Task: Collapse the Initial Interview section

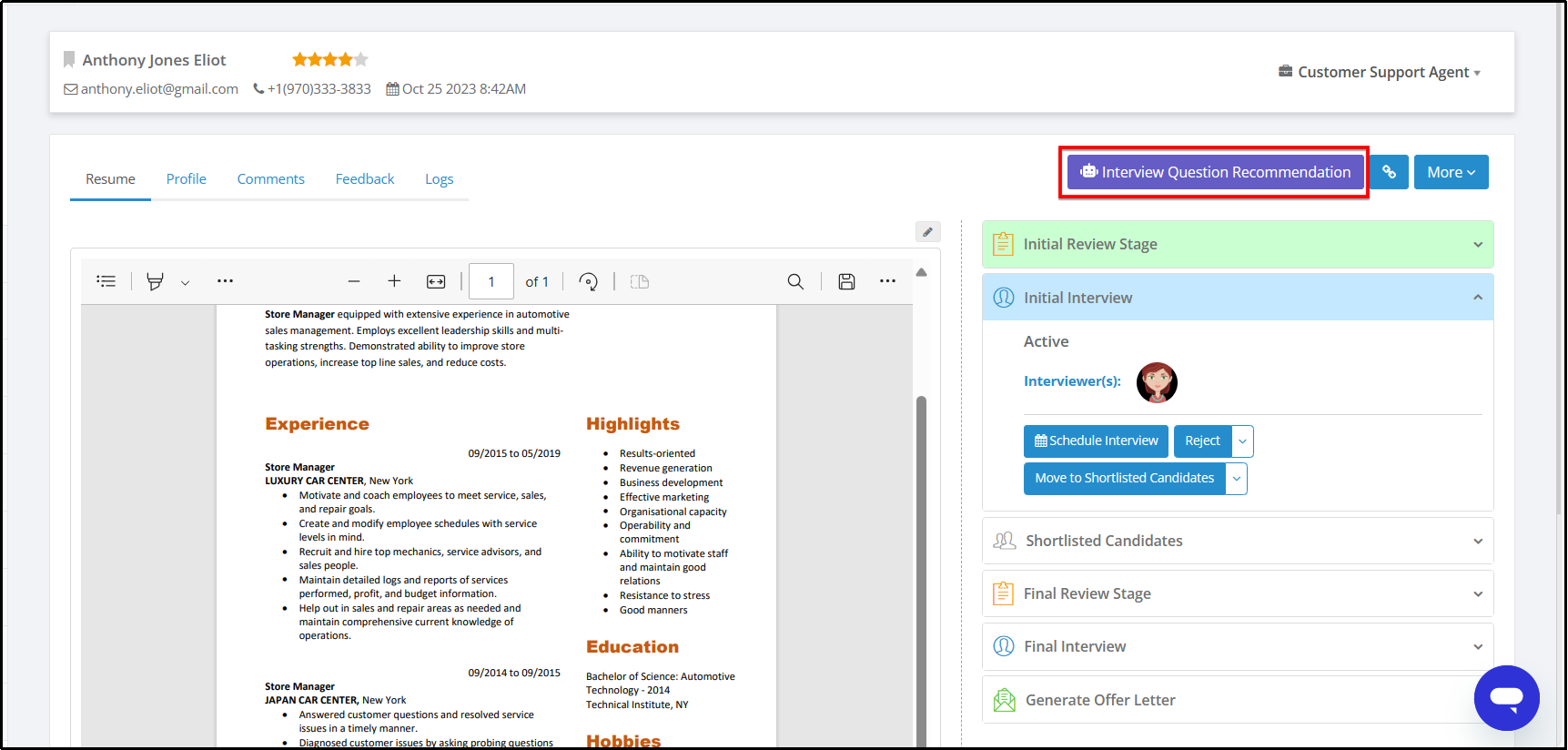Action: tap(1238, 298)
